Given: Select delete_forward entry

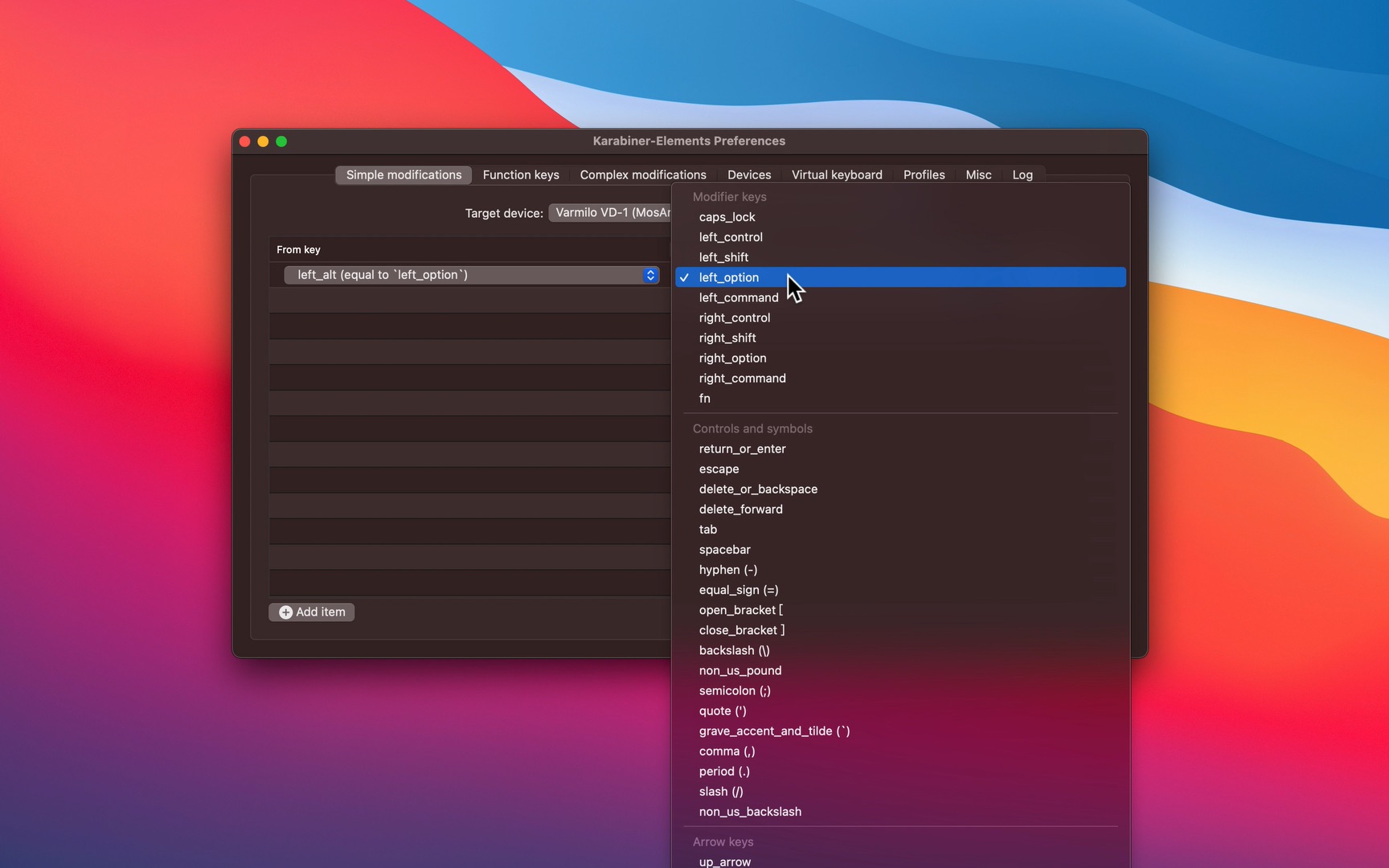Looking at the screenshot, I should click(900, 509).
